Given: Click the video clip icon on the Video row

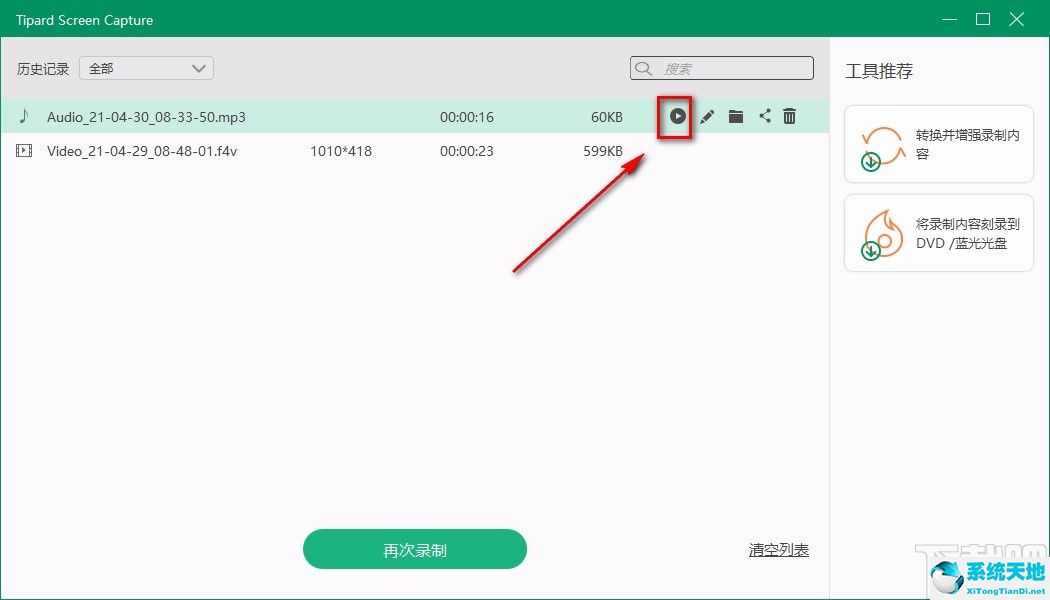Looking at the screenshot, I should (x=24, y=151).
